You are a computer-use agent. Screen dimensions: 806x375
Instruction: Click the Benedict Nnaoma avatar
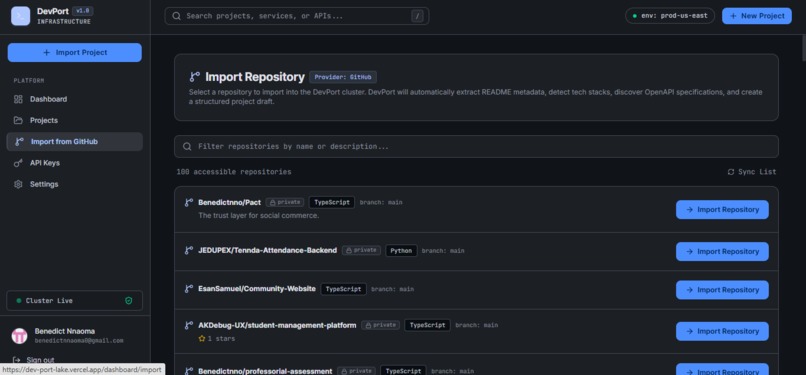[x=20, y=336]
